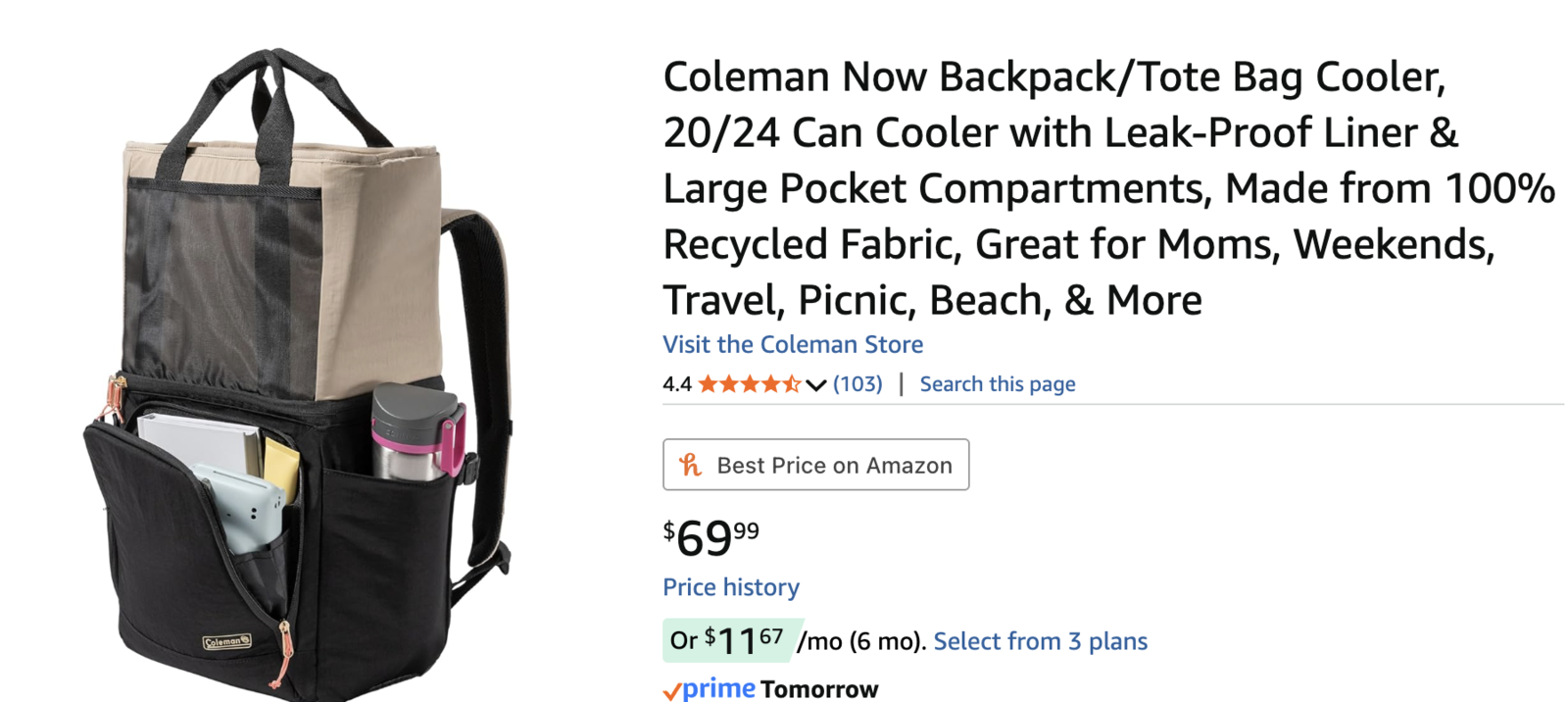
Task: Choose Select from 3 plans
Action: pos(1040,641)
